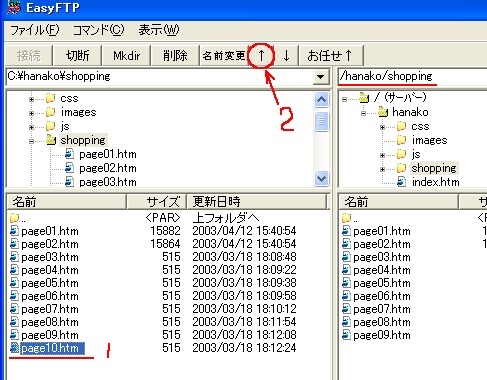Viewport: 487px width, 380px height.
Task: Select page03.htm in the server file list
Action: [x=382, y=257]
